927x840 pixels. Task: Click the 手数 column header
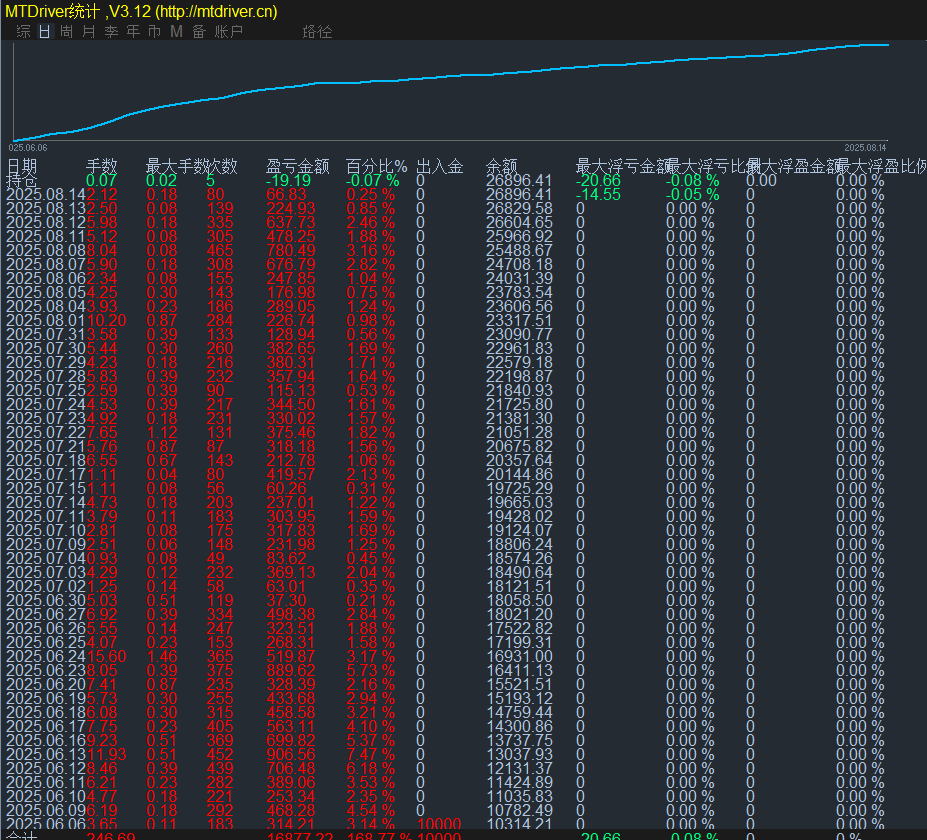(x=102, y=166)
